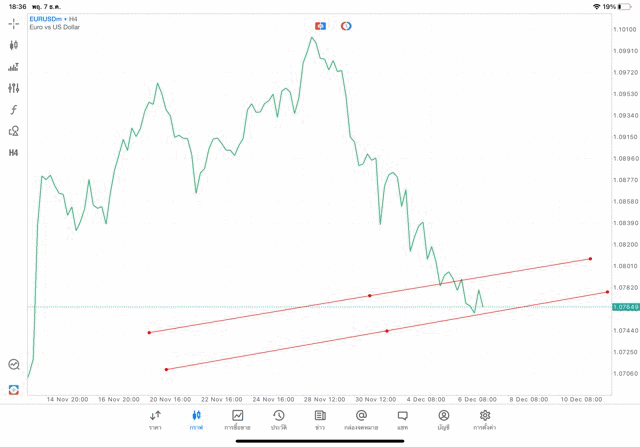The image size is (640, 447).
Task: Open the ข่าว news tab
Action: [320, 420]
